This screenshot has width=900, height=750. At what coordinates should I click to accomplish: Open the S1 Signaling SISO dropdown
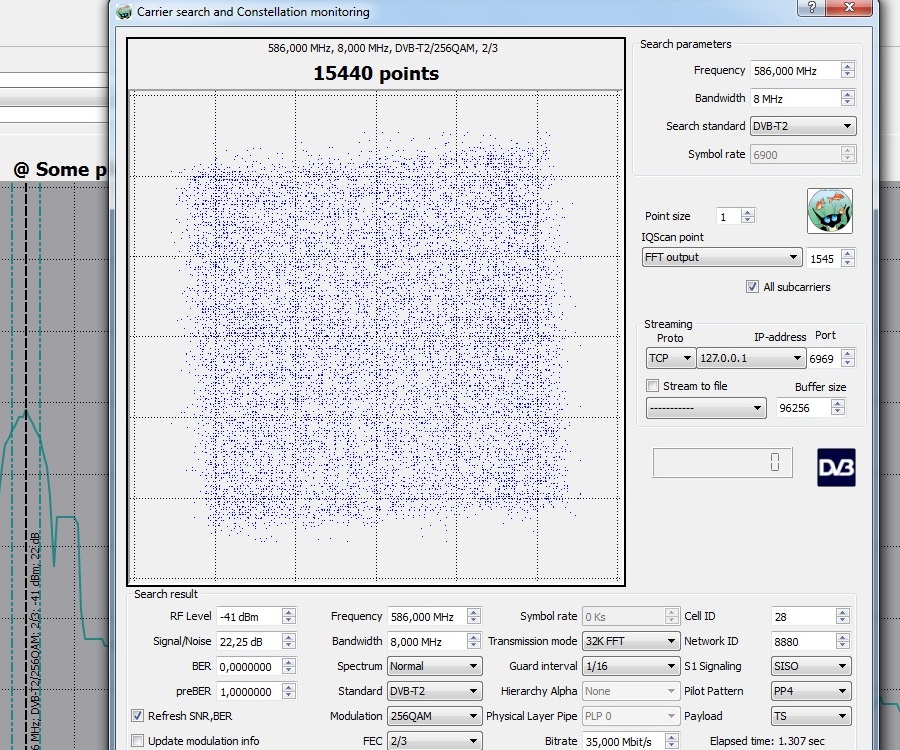(x=811, y=666)
